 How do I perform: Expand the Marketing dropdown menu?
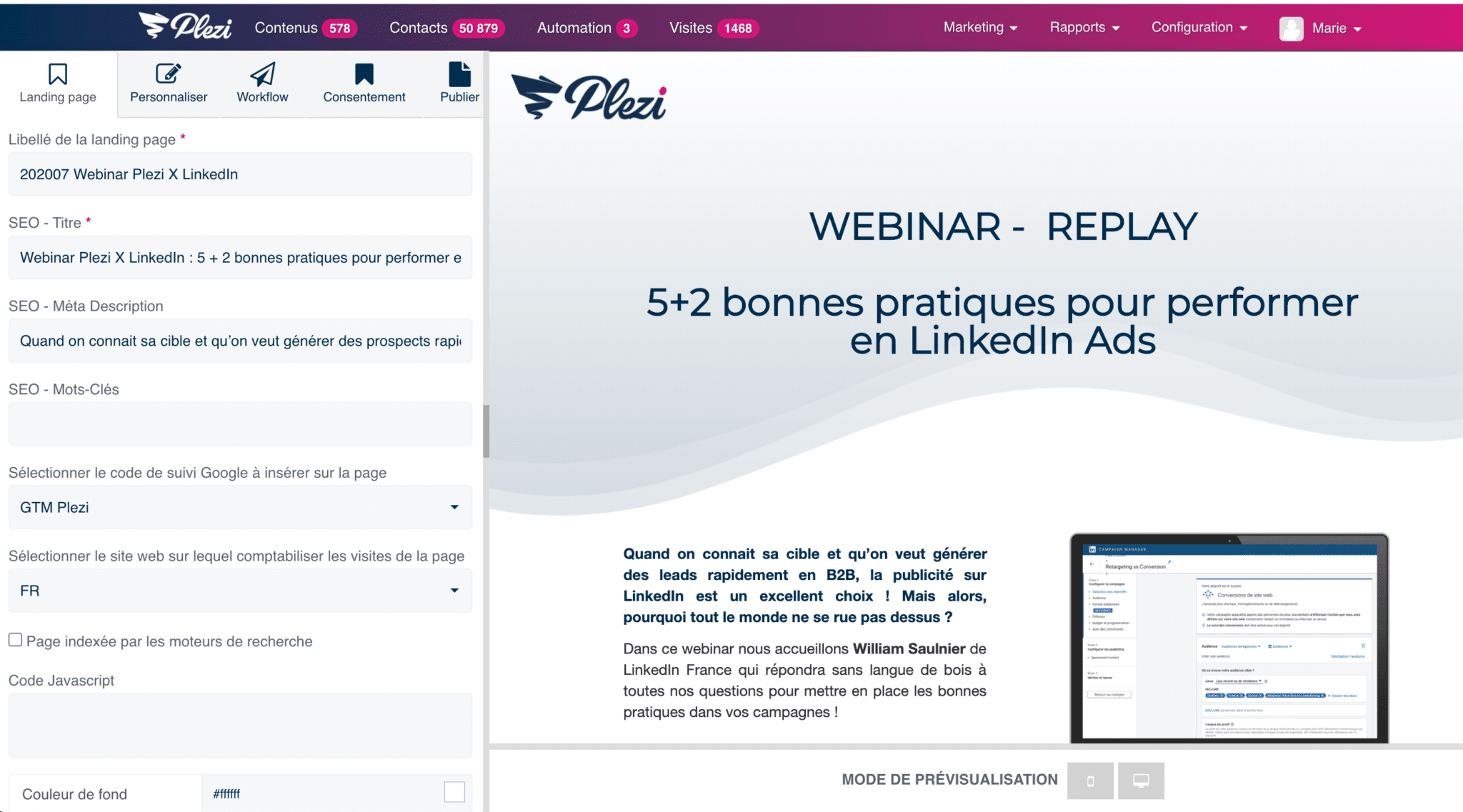(x=980, y=27)
